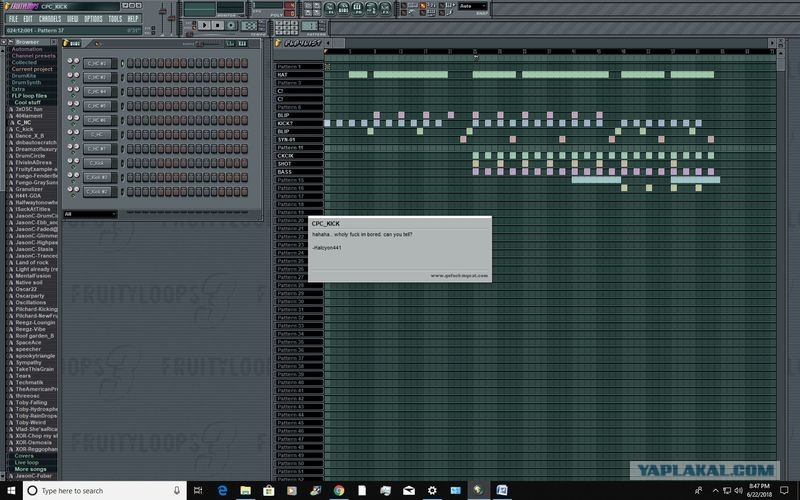
Task: Click Chrome icon in the Windows taskbar
Action: click(339, 490)
